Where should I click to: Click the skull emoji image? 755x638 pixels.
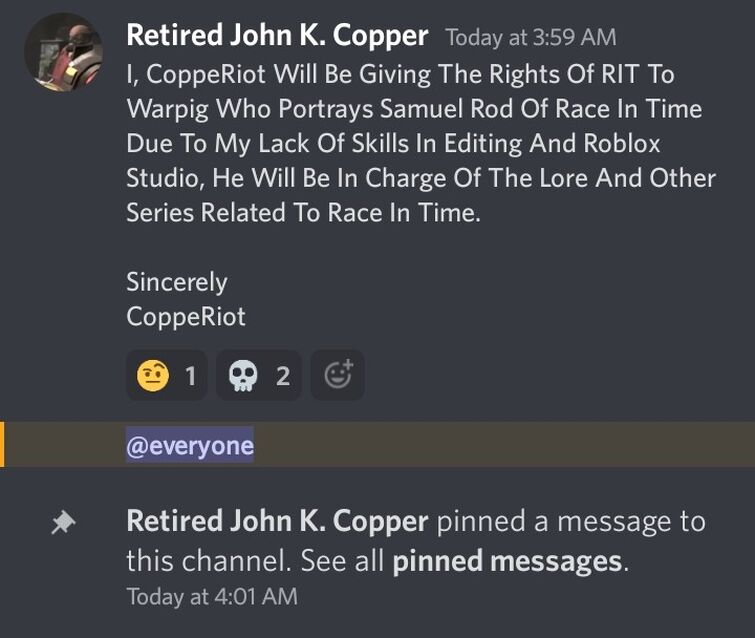(x=243, y=376)
